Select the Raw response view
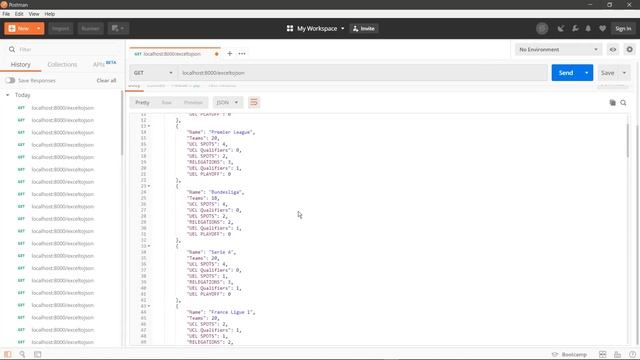Screen dimensions: 640x360 click(x=167, y=102)
